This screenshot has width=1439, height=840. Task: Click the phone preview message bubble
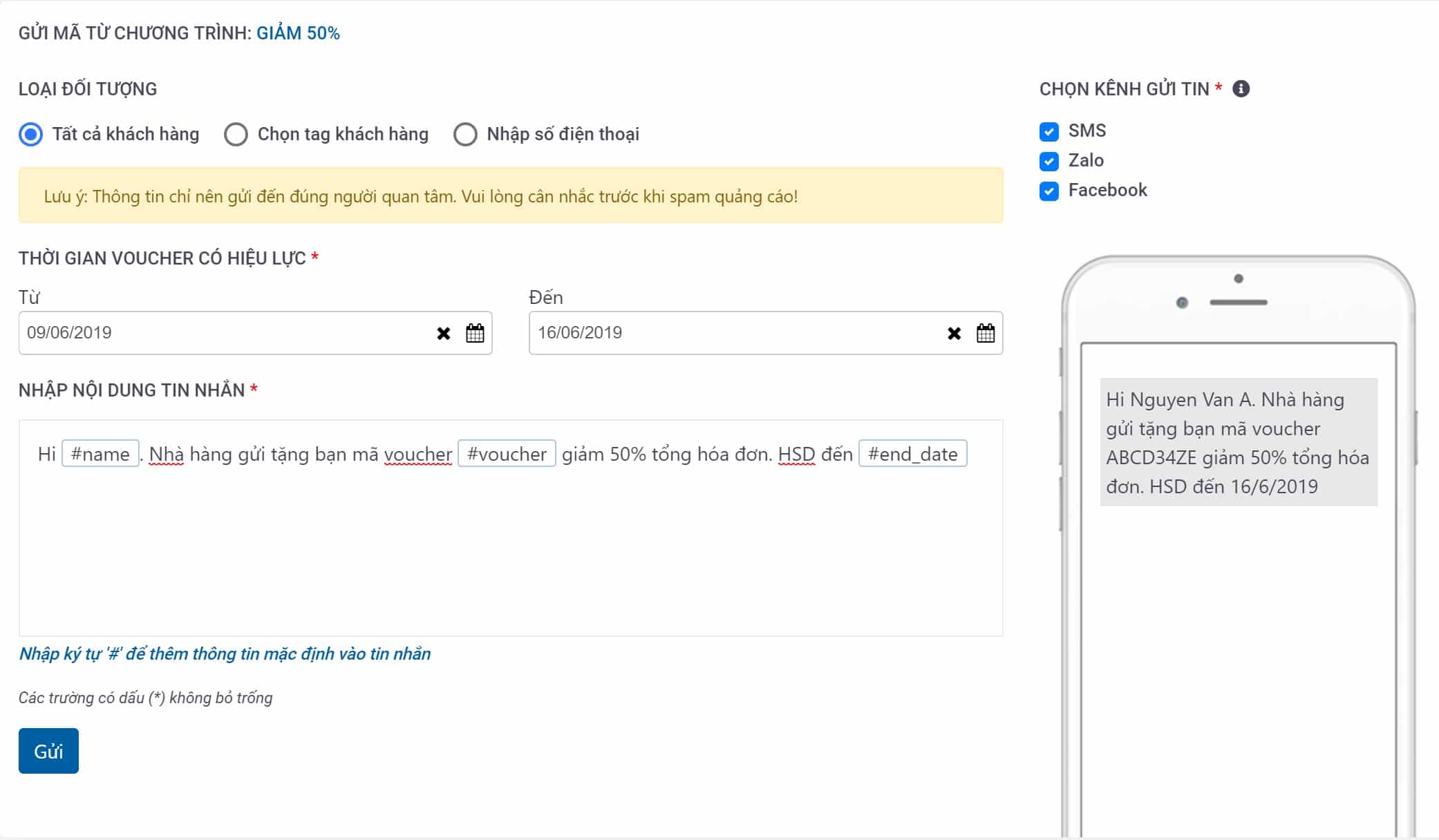[1239, 442]
